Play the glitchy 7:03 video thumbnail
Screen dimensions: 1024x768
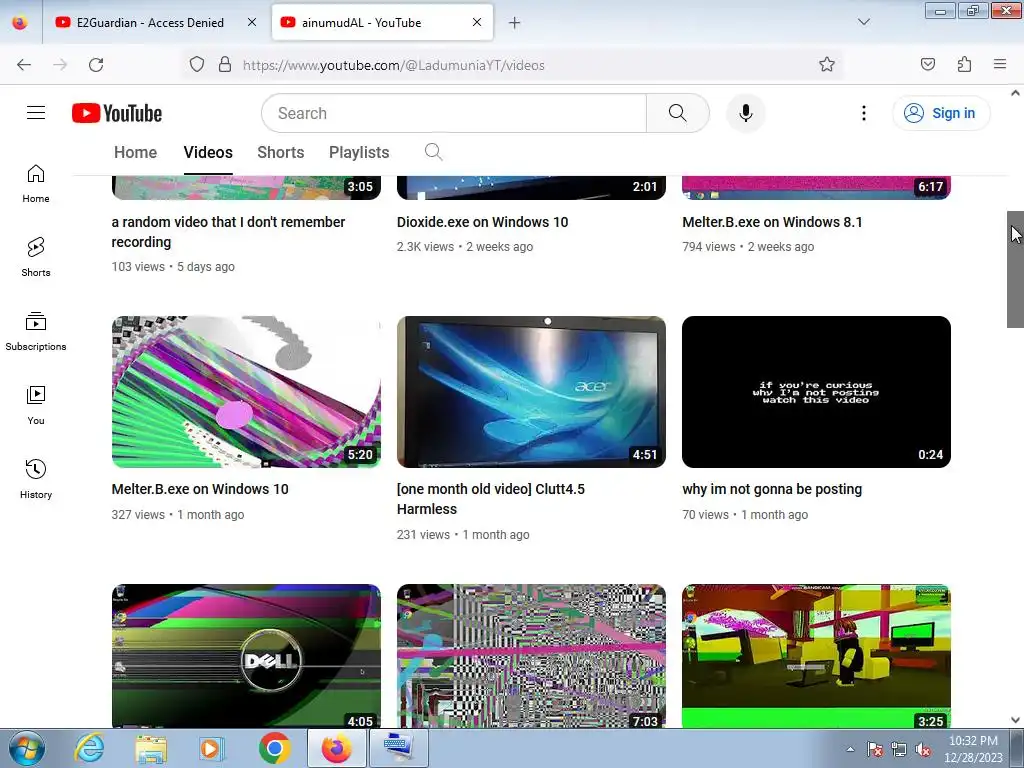click(x=531, y=656)
